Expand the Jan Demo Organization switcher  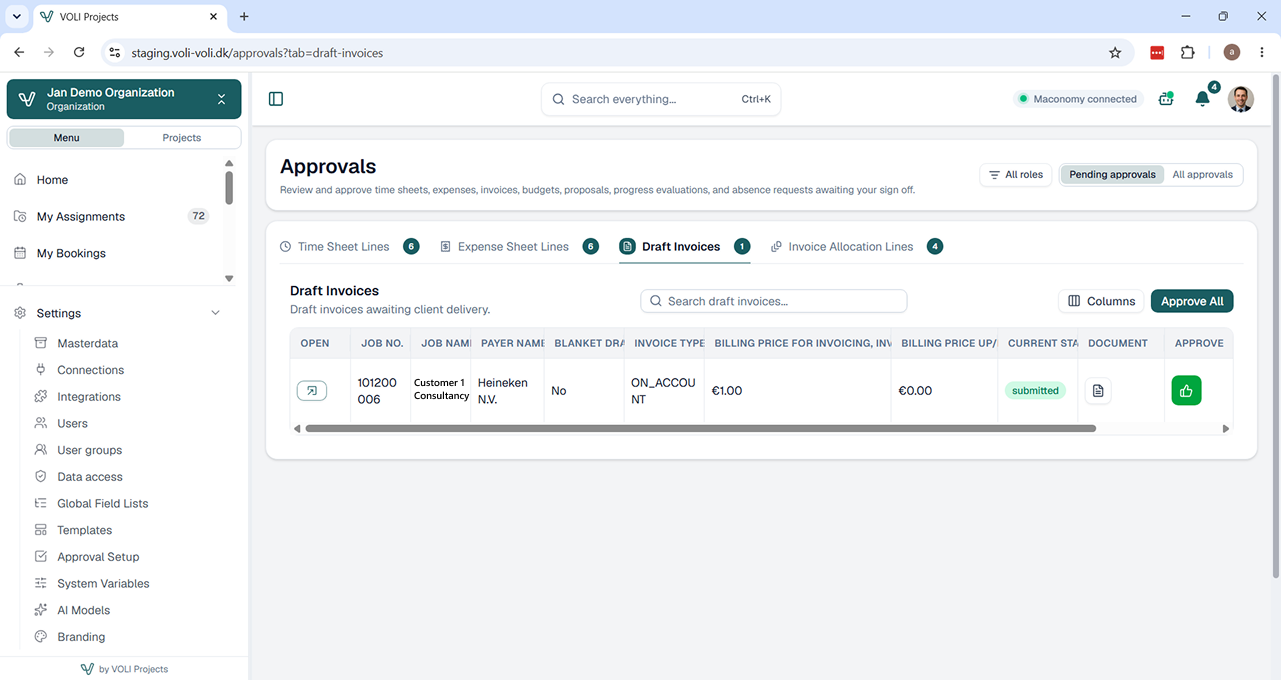[124, 99]
